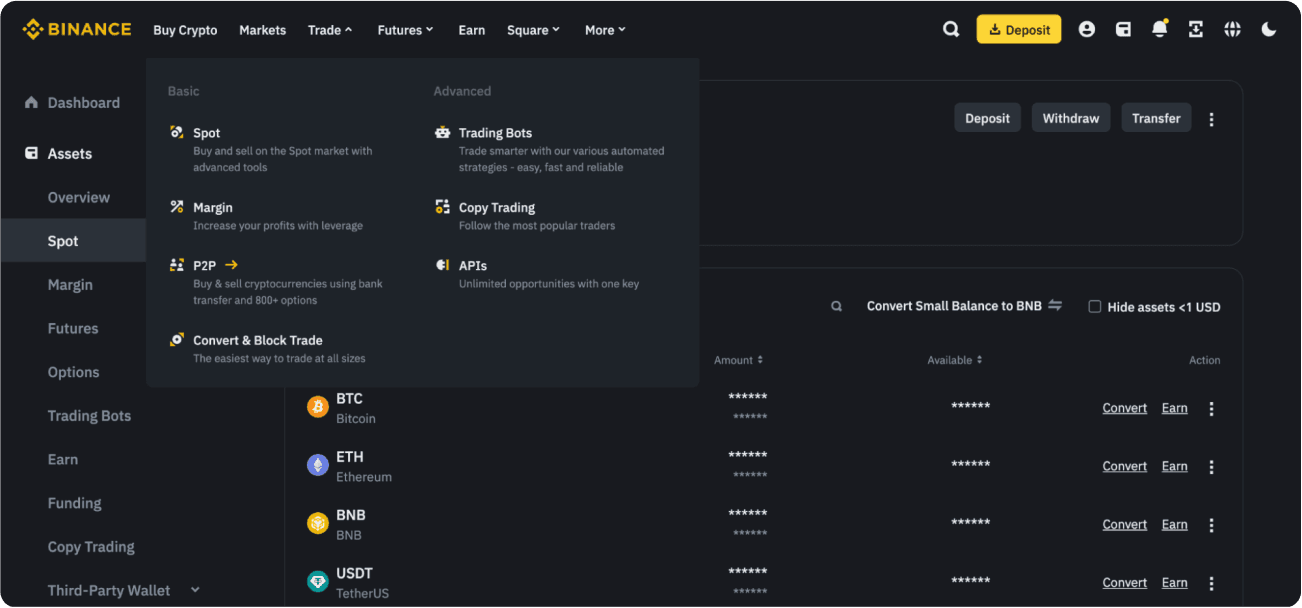The width and height of the screenshot is (1302, 608).
Task: Click the Transfer button
Action: point(1156,118)
